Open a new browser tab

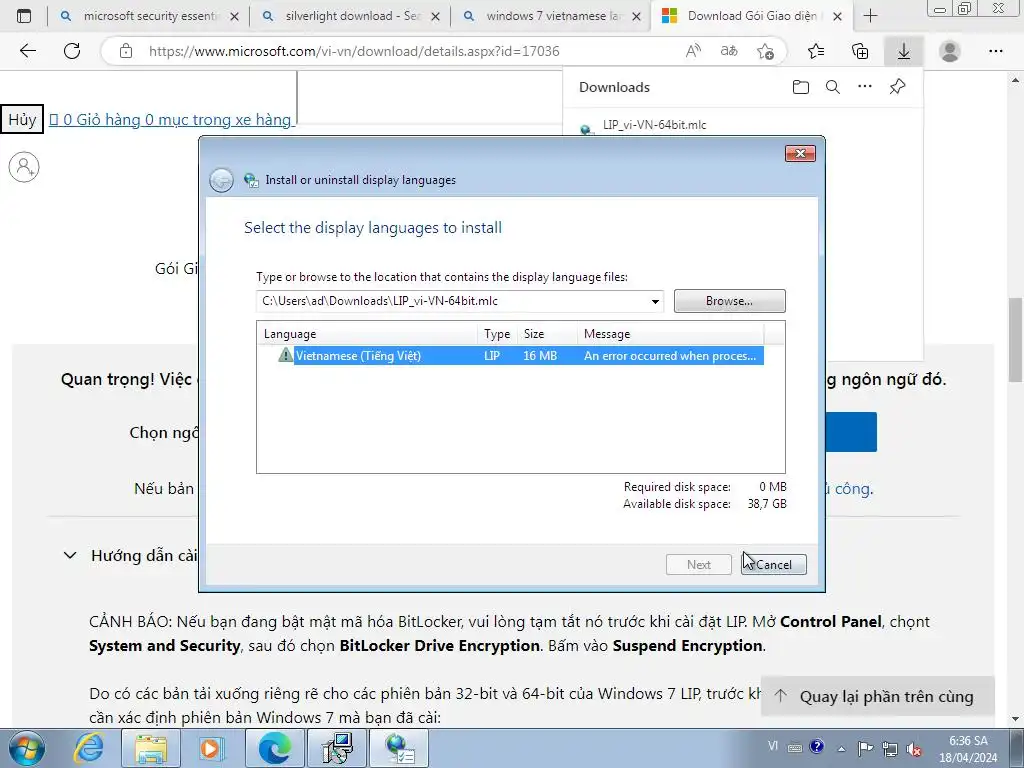coord(871,16)
